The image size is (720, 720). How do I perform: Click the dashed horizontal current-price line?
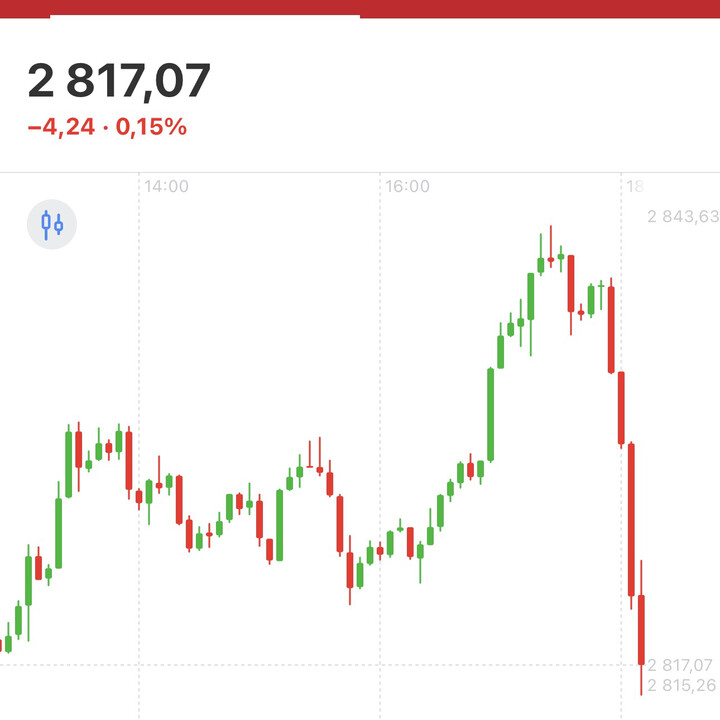click(x=300, y=665)
